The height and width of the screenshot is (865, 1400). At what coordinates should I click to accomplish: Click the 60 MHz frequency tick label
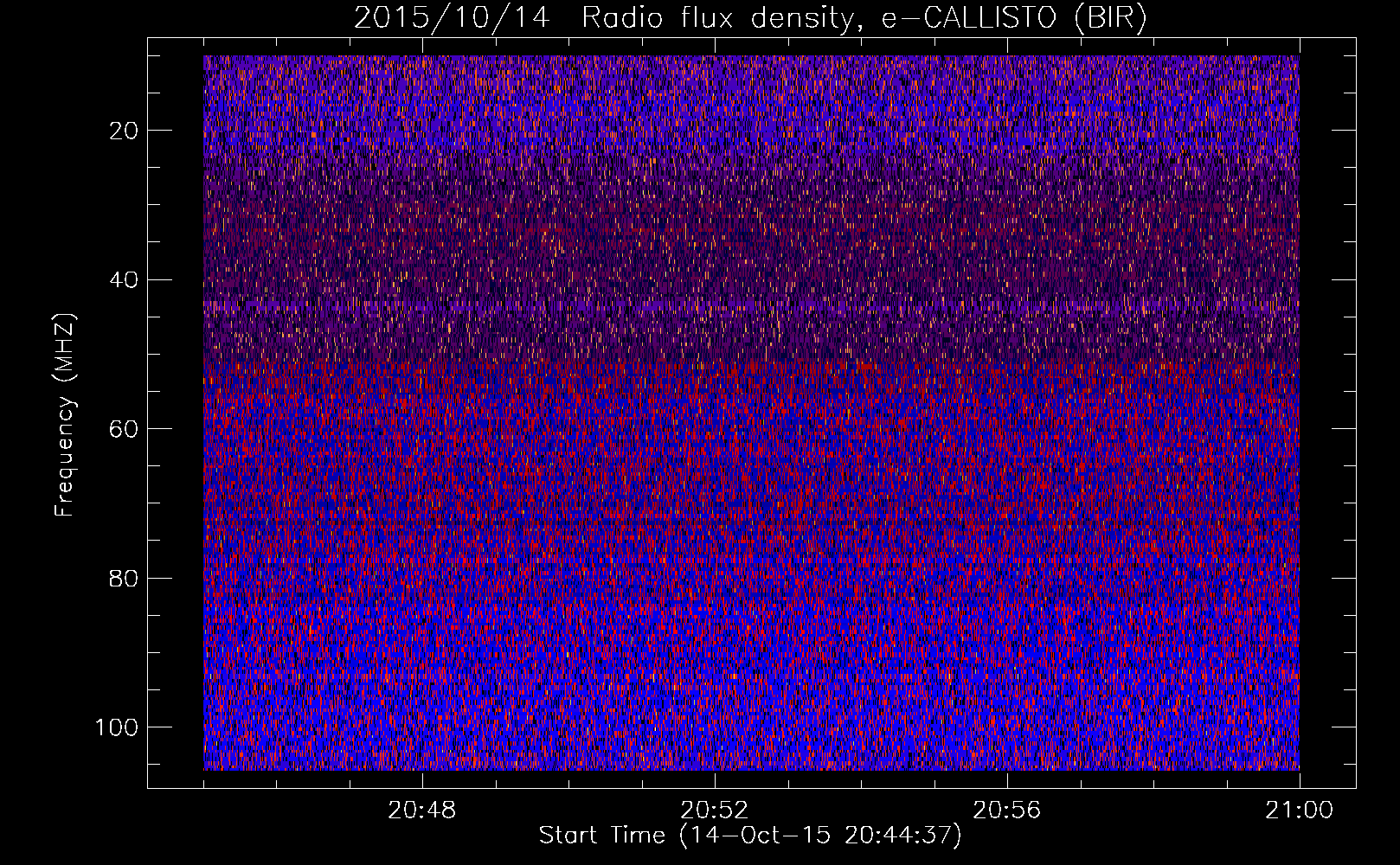[x=125, y=429]
